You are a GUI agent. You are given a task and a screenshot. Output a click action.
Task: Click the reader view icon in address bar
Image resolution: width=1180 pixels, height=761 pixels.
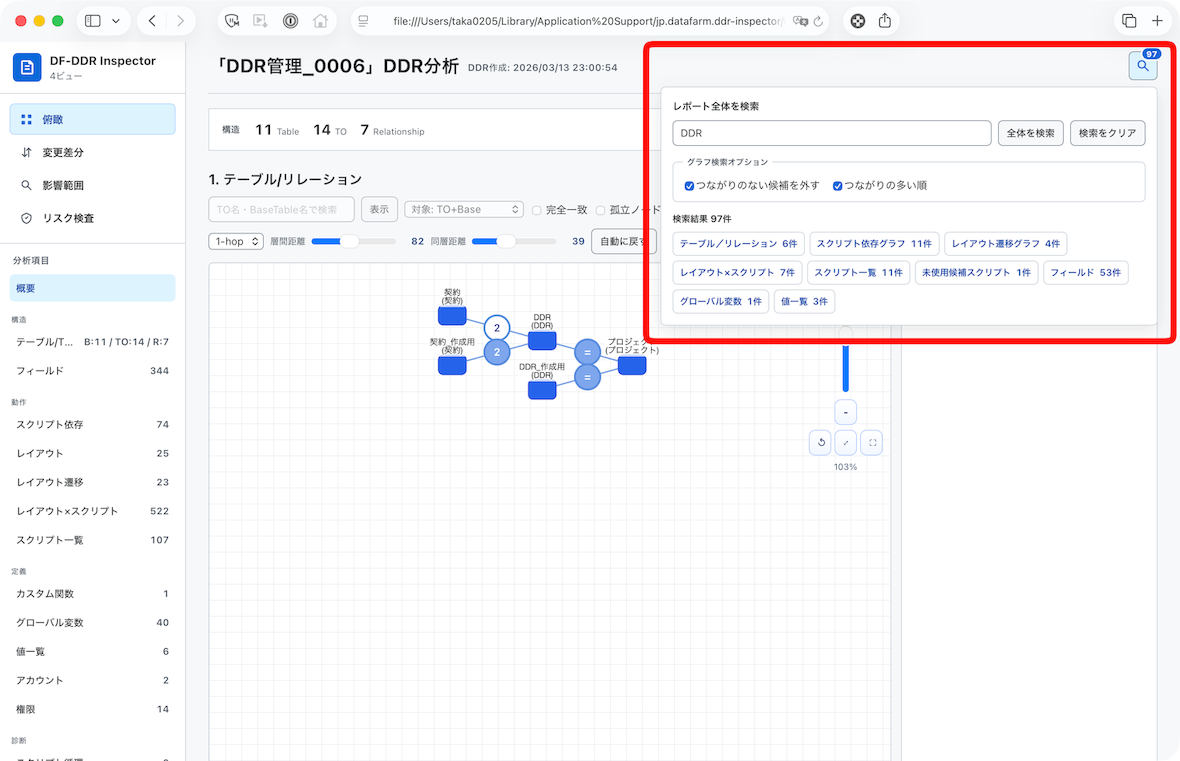tap(363, 21)
